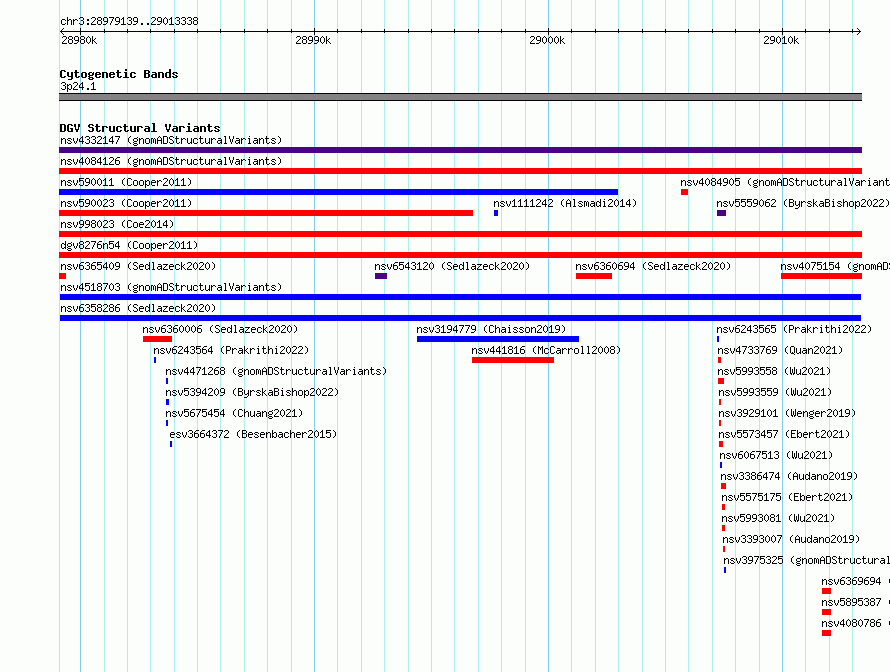This screenshot has width=890, height=672.
Task: Open the nsv998023 (Coe2014) label
Action: point(117,224)
